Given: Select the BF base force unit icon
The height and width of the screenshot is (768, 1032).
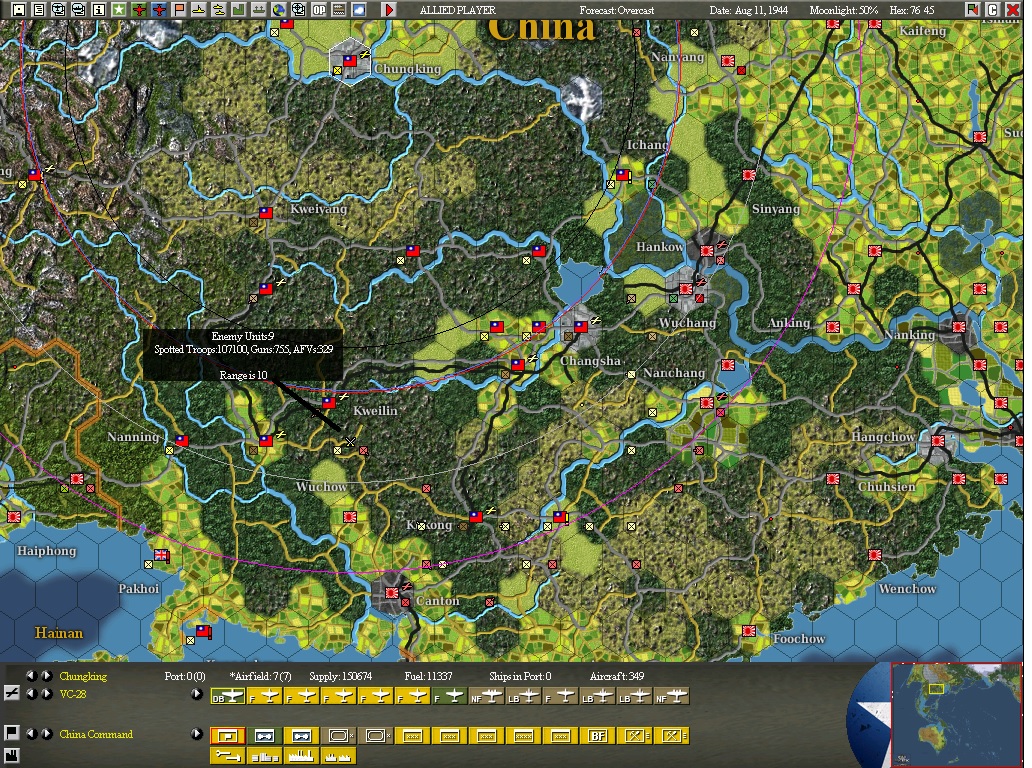Looking at the screenshot, I should pyautogui.click(x=598, y=736).
